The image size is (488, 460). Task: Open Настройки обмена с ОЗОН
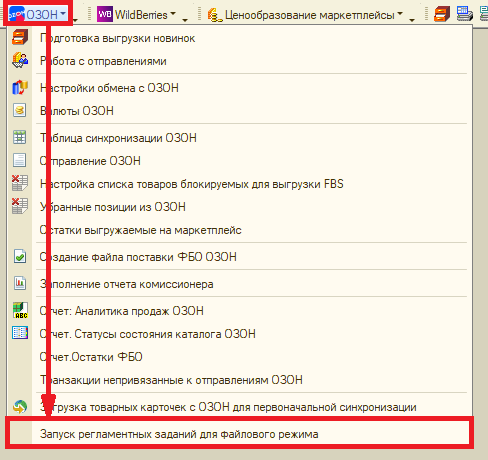coord(240,88)
